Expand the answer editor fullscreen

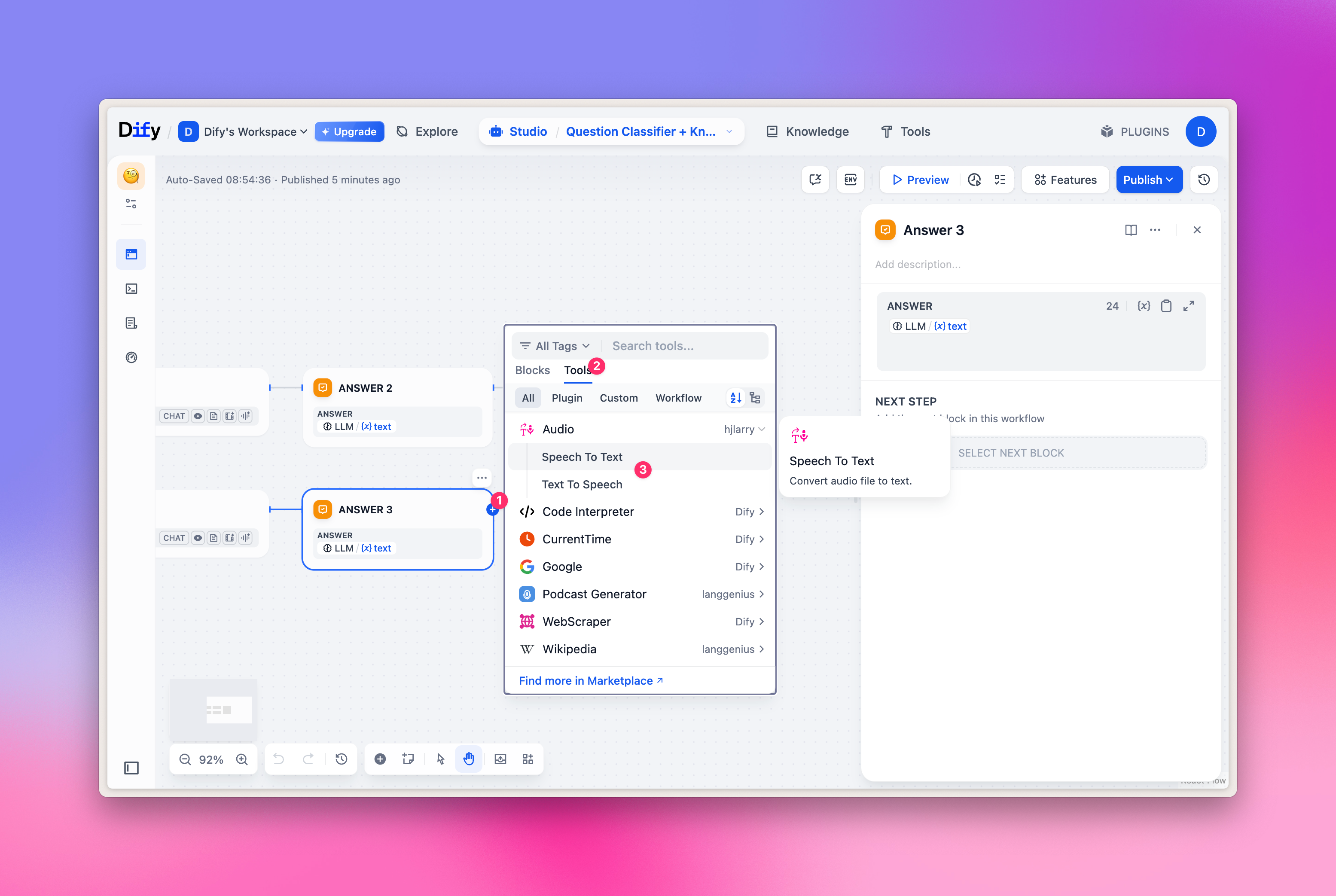pos(1189,306)
